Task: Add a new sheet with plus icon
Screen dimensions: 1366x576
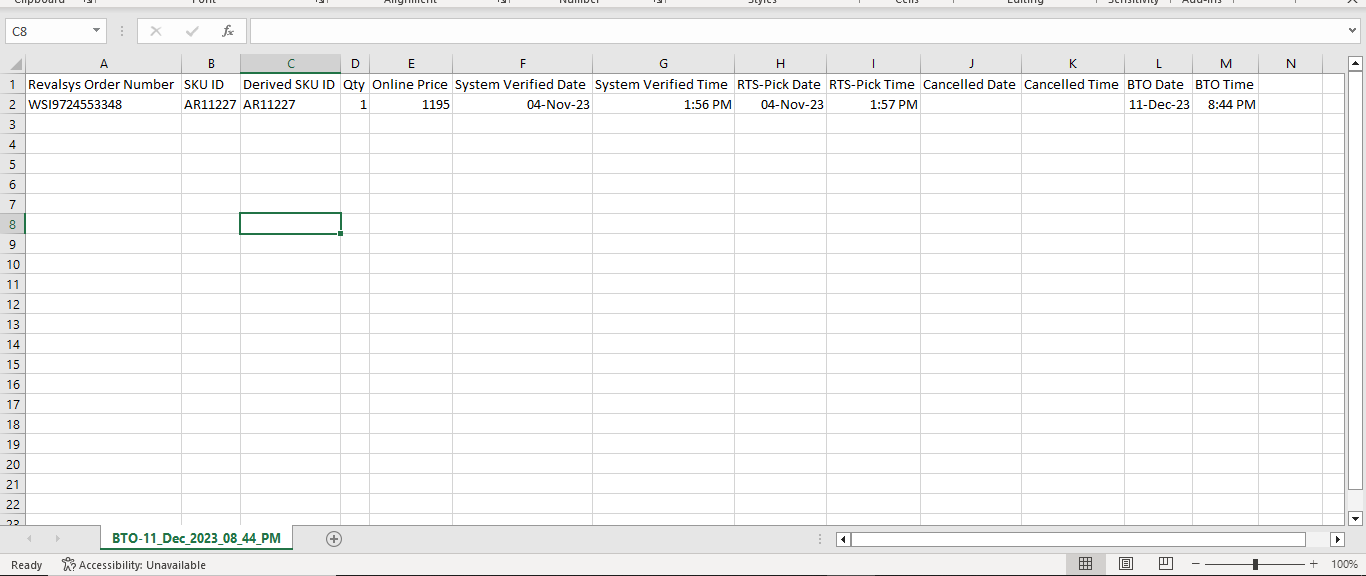Action: [334, 539]
